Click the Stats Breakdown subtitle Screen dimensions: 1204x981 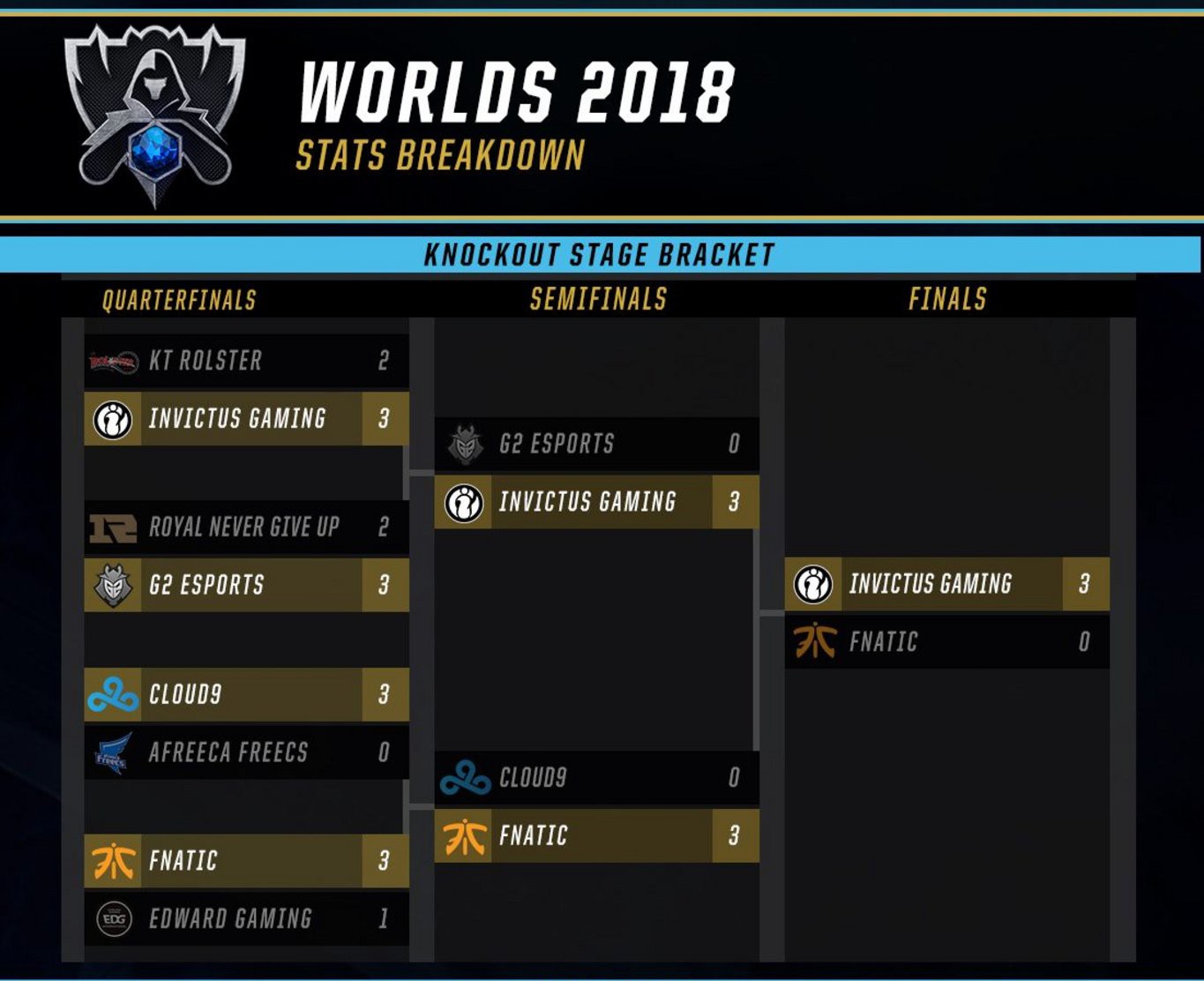pos(440,155)
